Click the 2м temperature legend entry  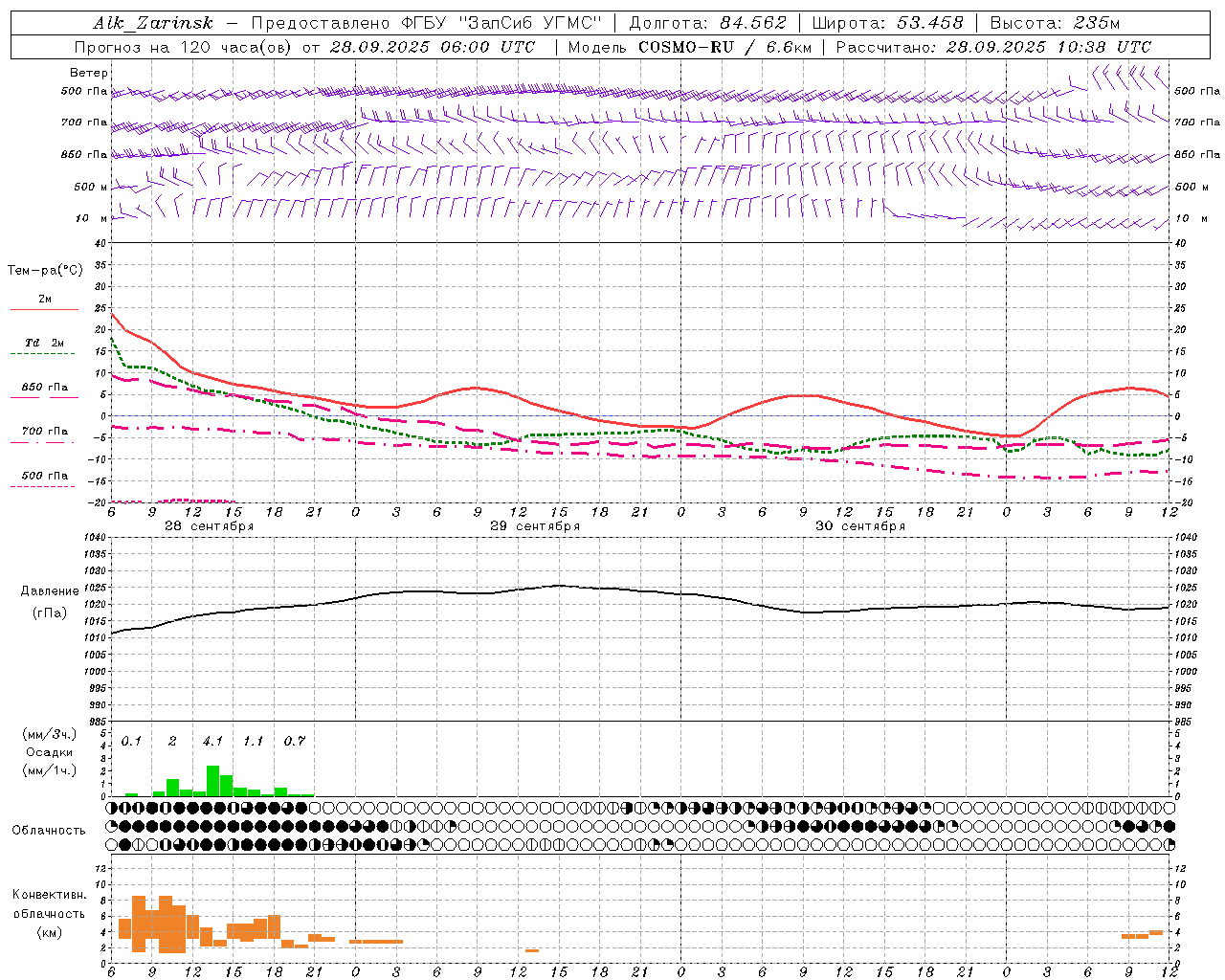[x=45, y=299]
